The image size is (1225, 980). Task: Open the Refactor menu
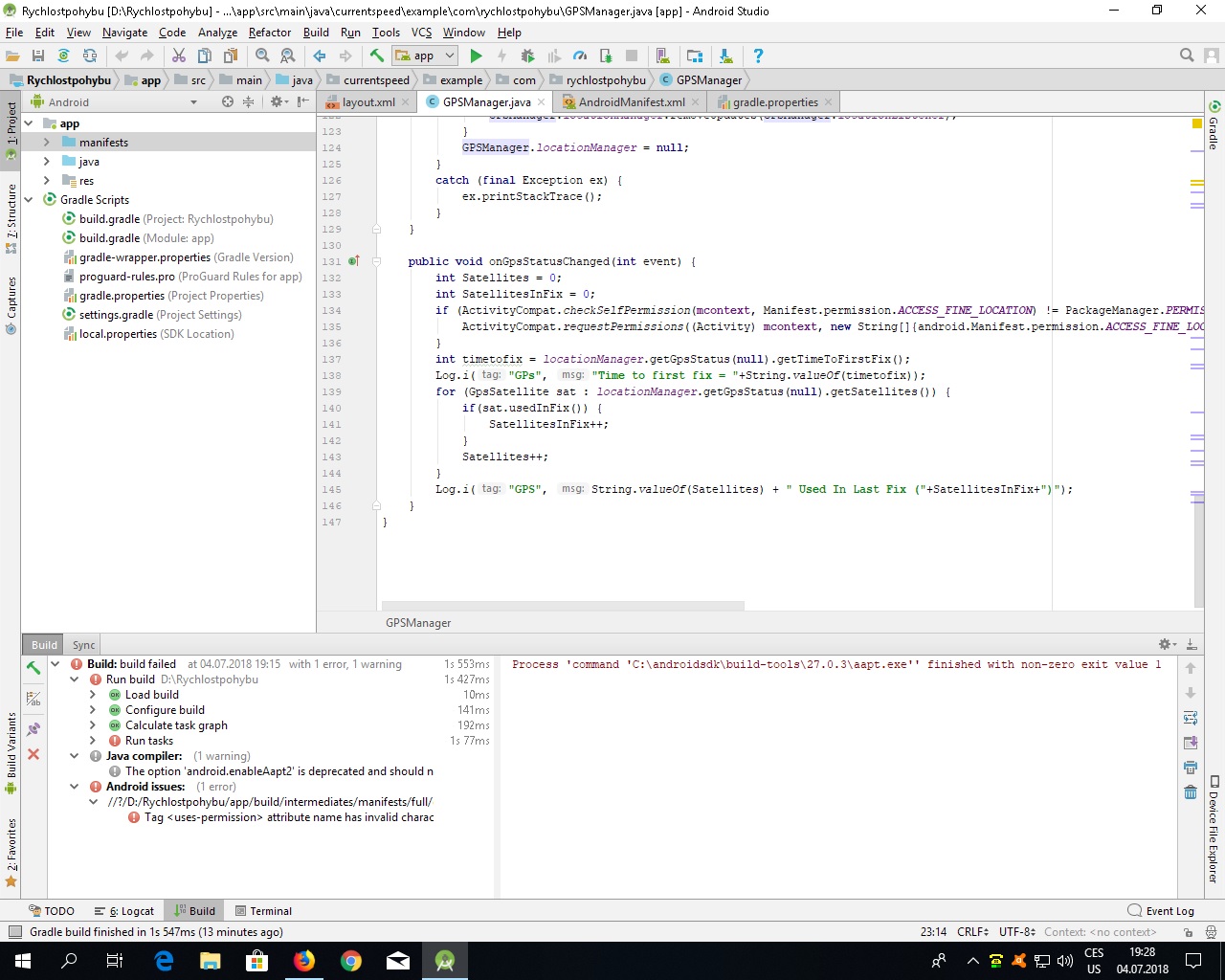[269, 32]
